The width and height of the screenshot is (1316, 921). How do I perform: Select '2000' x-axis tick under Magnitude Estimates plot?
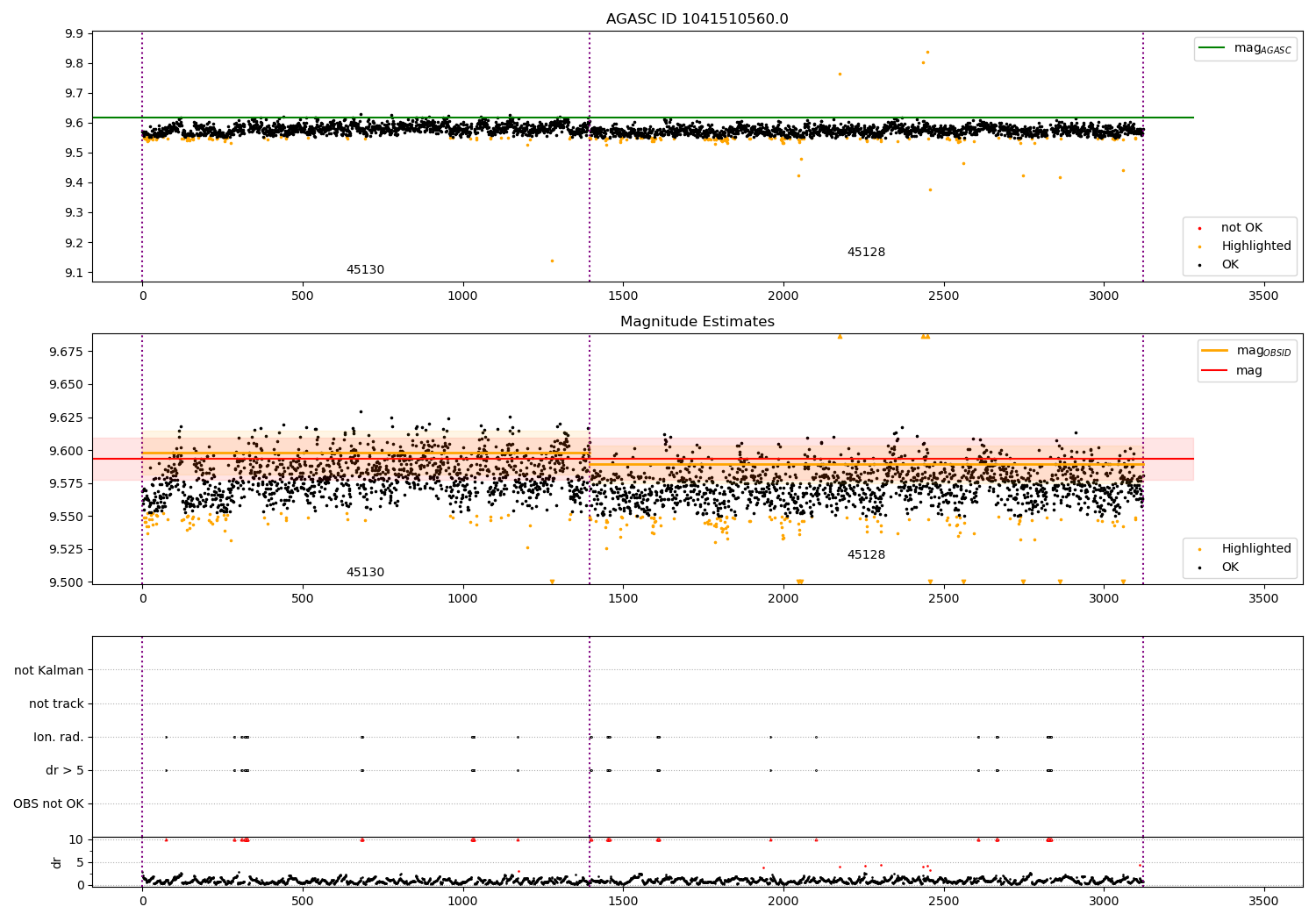pos(783,599)
